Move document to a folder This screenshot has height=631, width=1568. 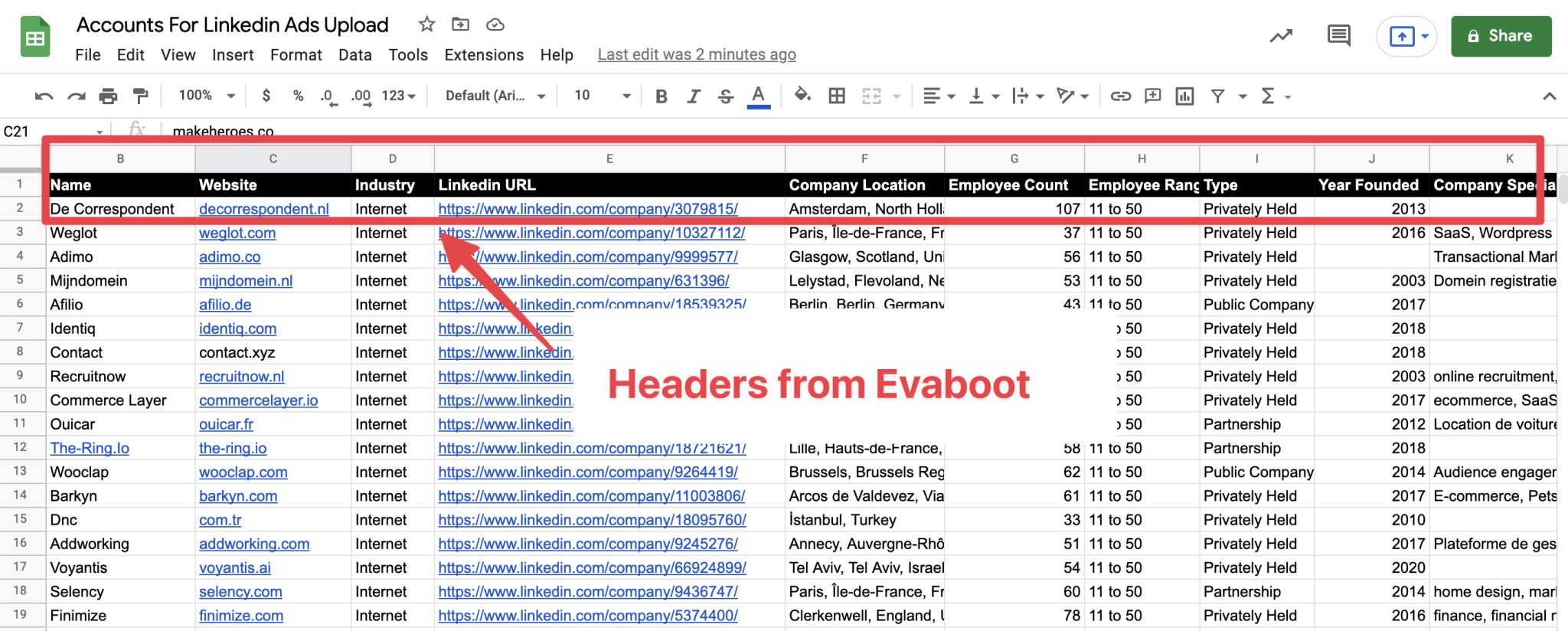(460, 25)
